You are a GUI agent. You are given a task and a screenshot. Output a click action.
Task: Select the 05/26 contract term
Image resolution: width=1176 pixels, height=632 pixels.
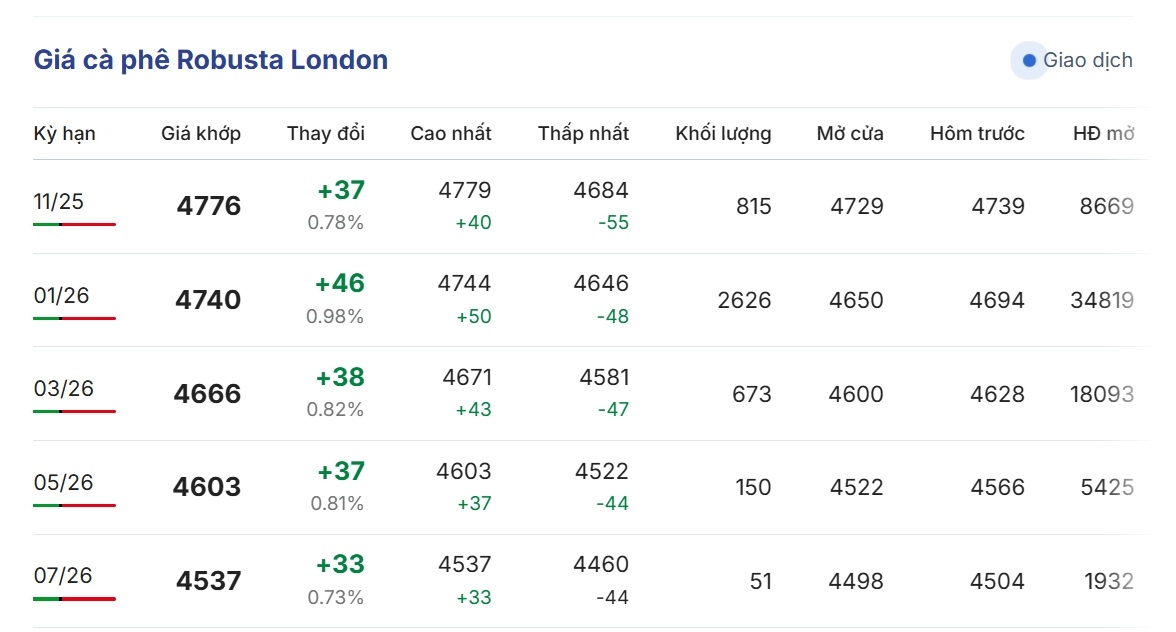[x=63, y=483]
